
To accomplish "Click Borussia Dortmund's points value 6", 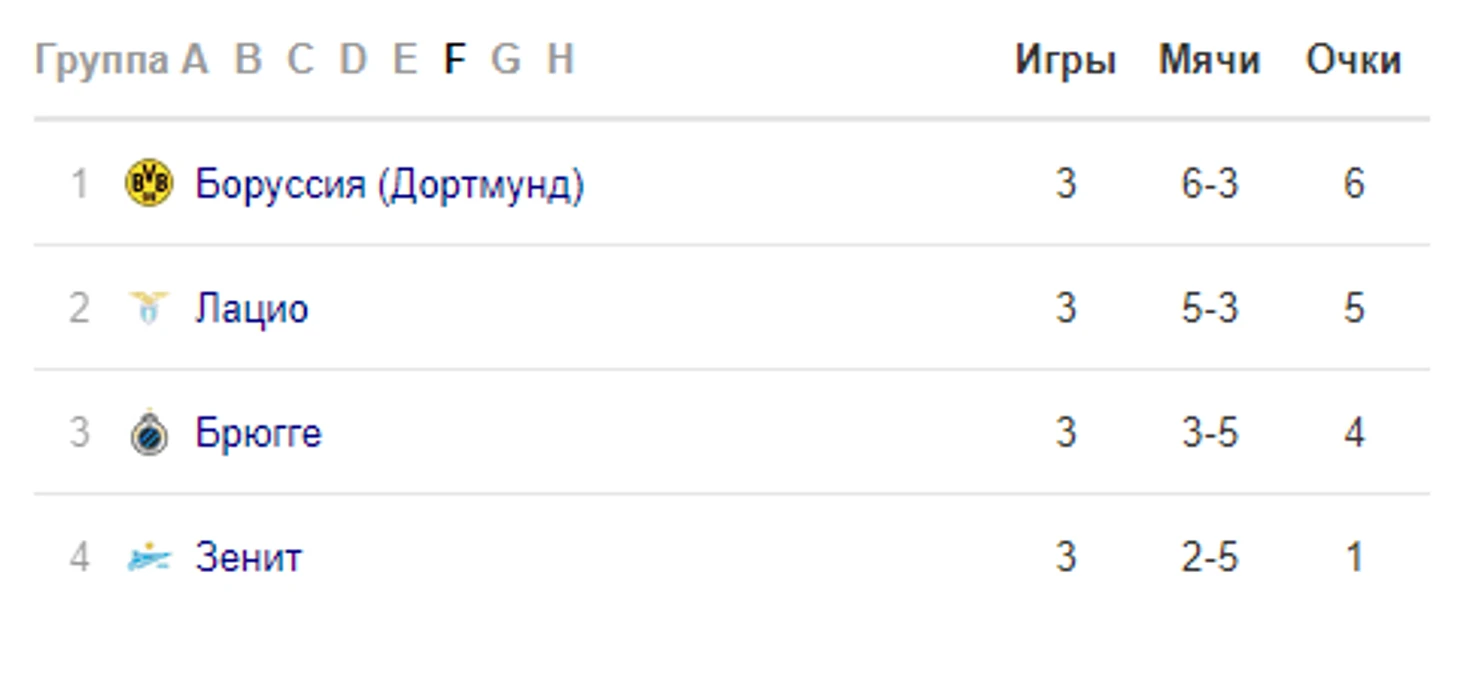I will point(1353,185).
